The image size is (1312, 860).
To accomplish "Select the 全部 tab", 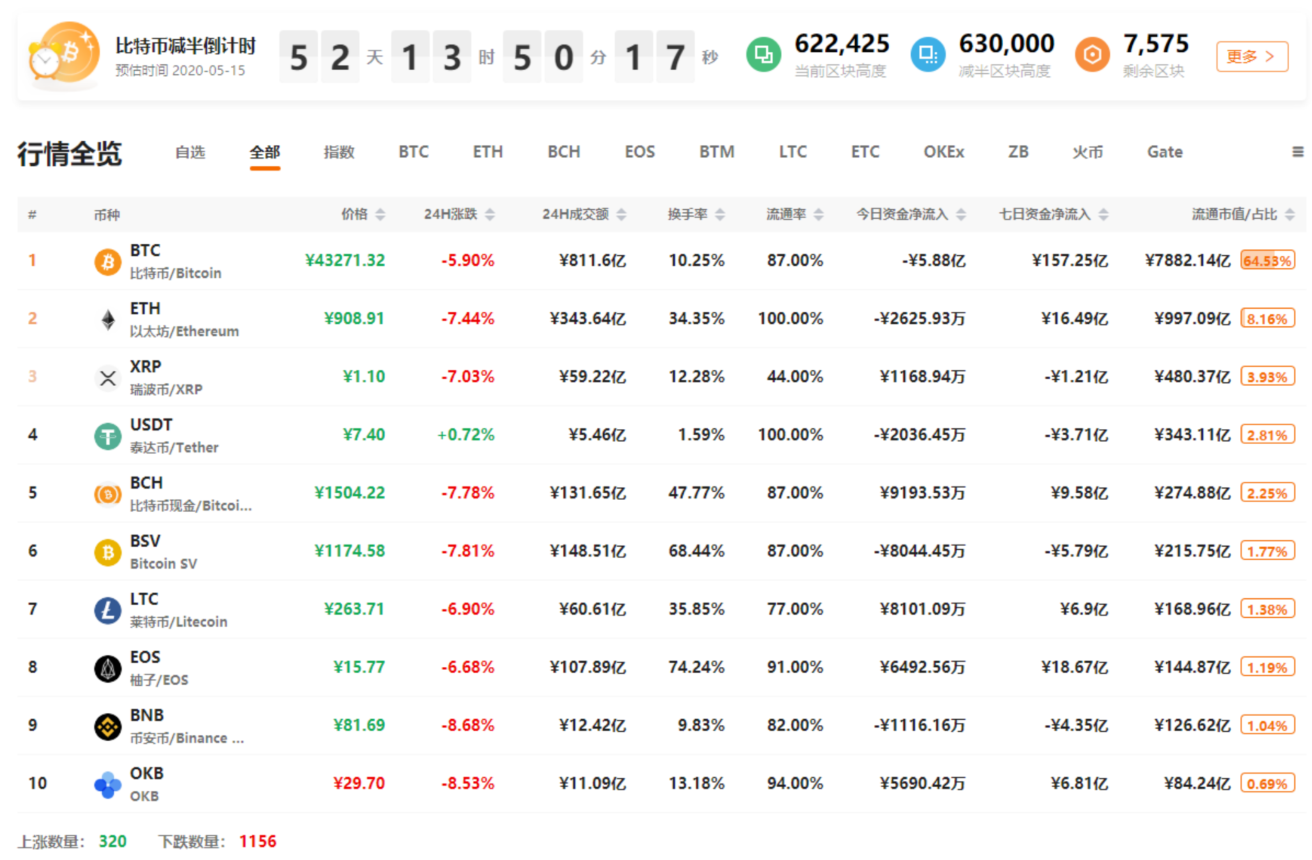I will point(265,152).
